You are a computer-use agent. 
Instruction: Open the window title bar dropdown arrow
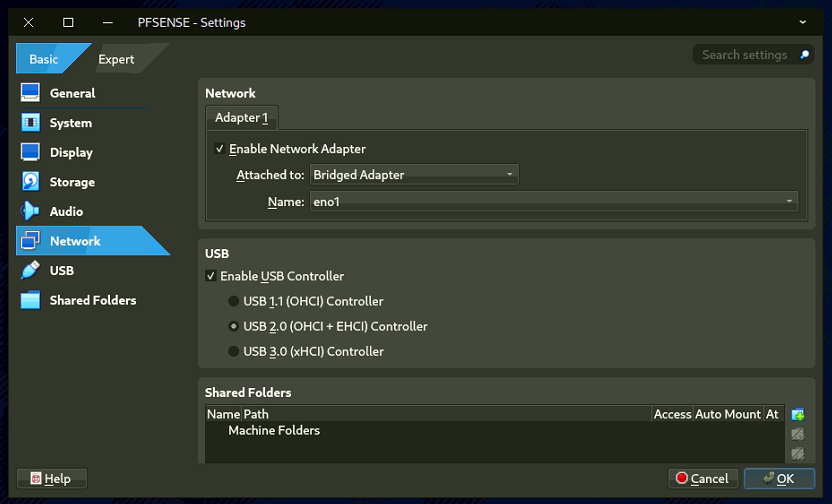(803, 22)
